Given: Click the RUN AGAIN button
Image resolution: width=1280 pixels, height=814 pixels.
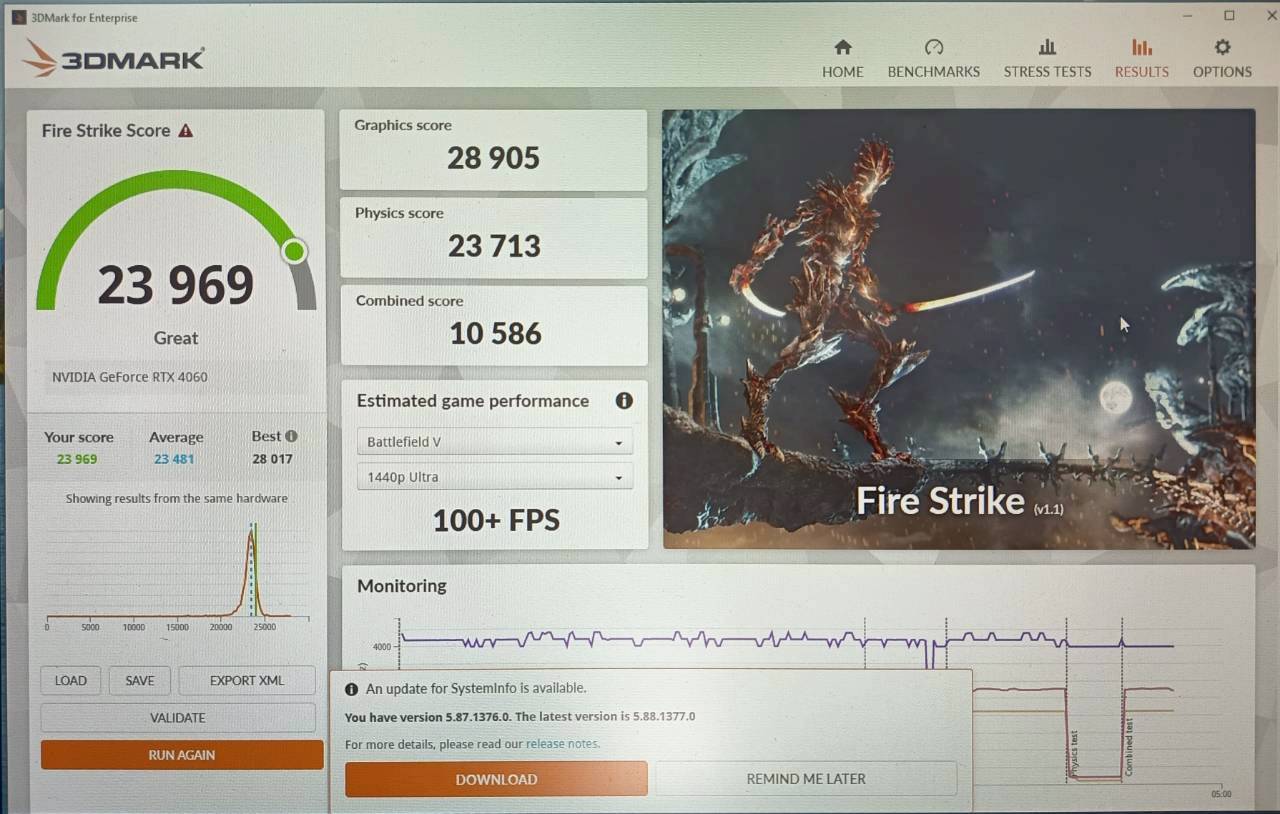Looking at the screenshot, I should (182, 755).
